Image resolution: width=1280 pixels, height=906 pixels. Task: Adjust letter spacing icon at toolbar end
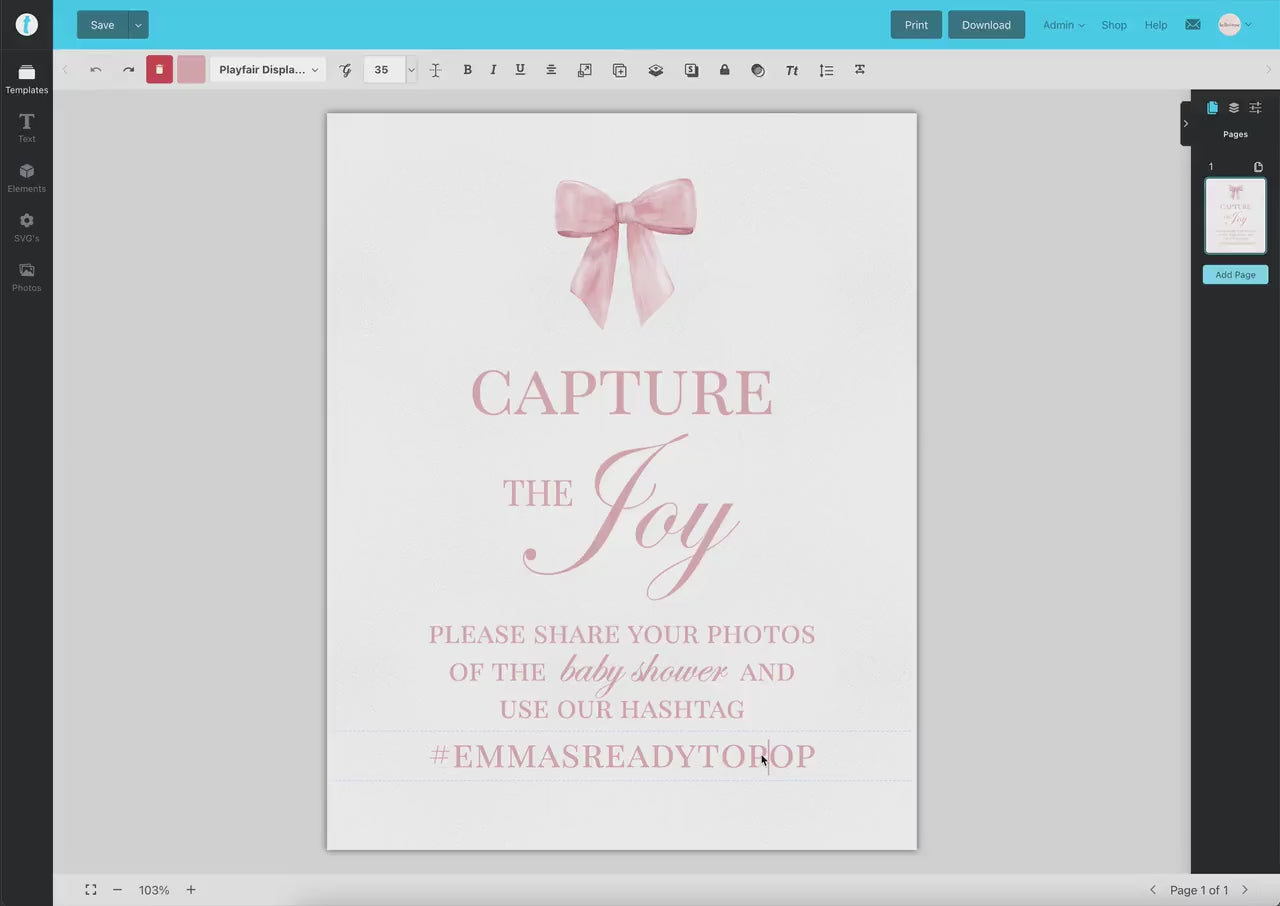coord(860,70)
